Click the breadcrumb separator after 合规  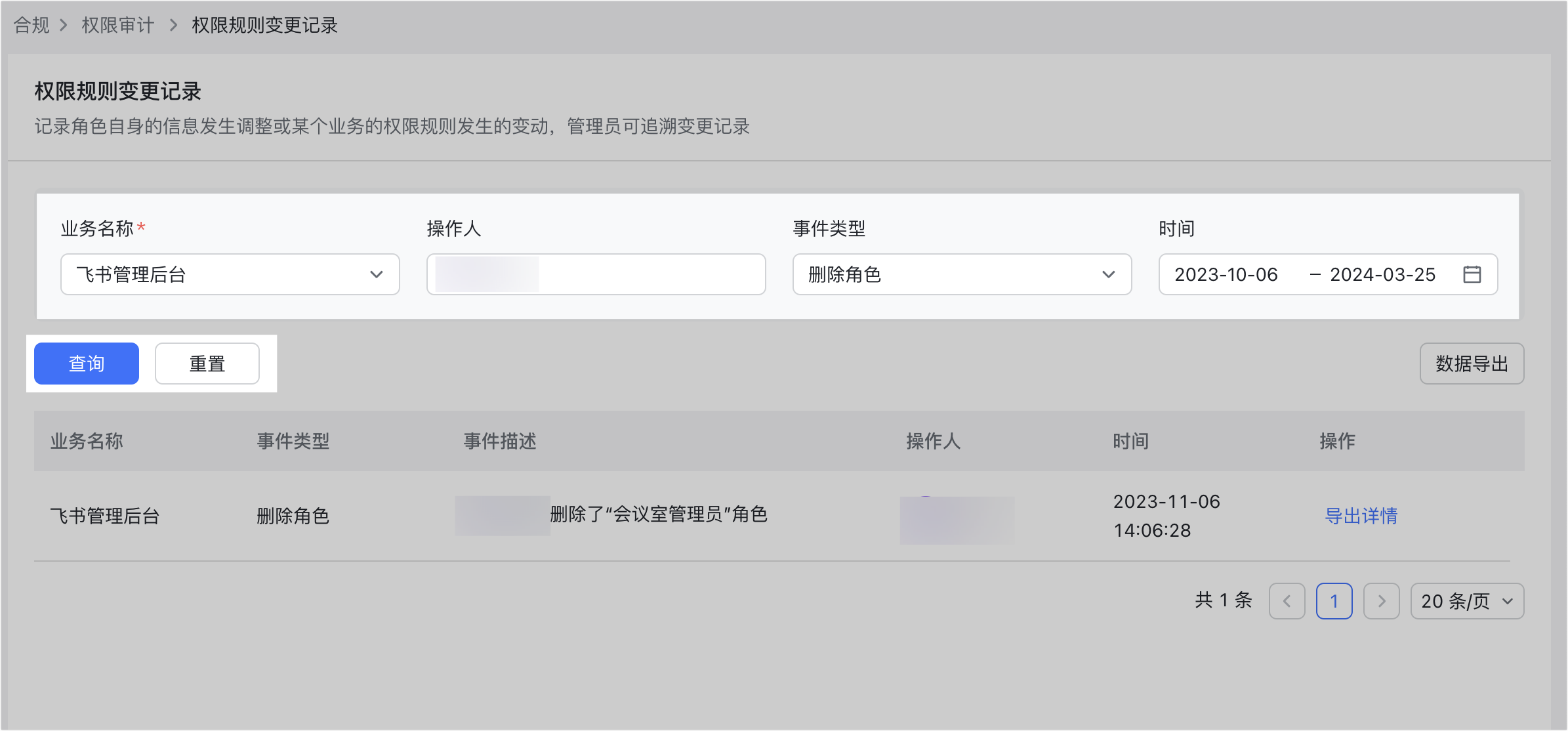[x=64, y=25]
